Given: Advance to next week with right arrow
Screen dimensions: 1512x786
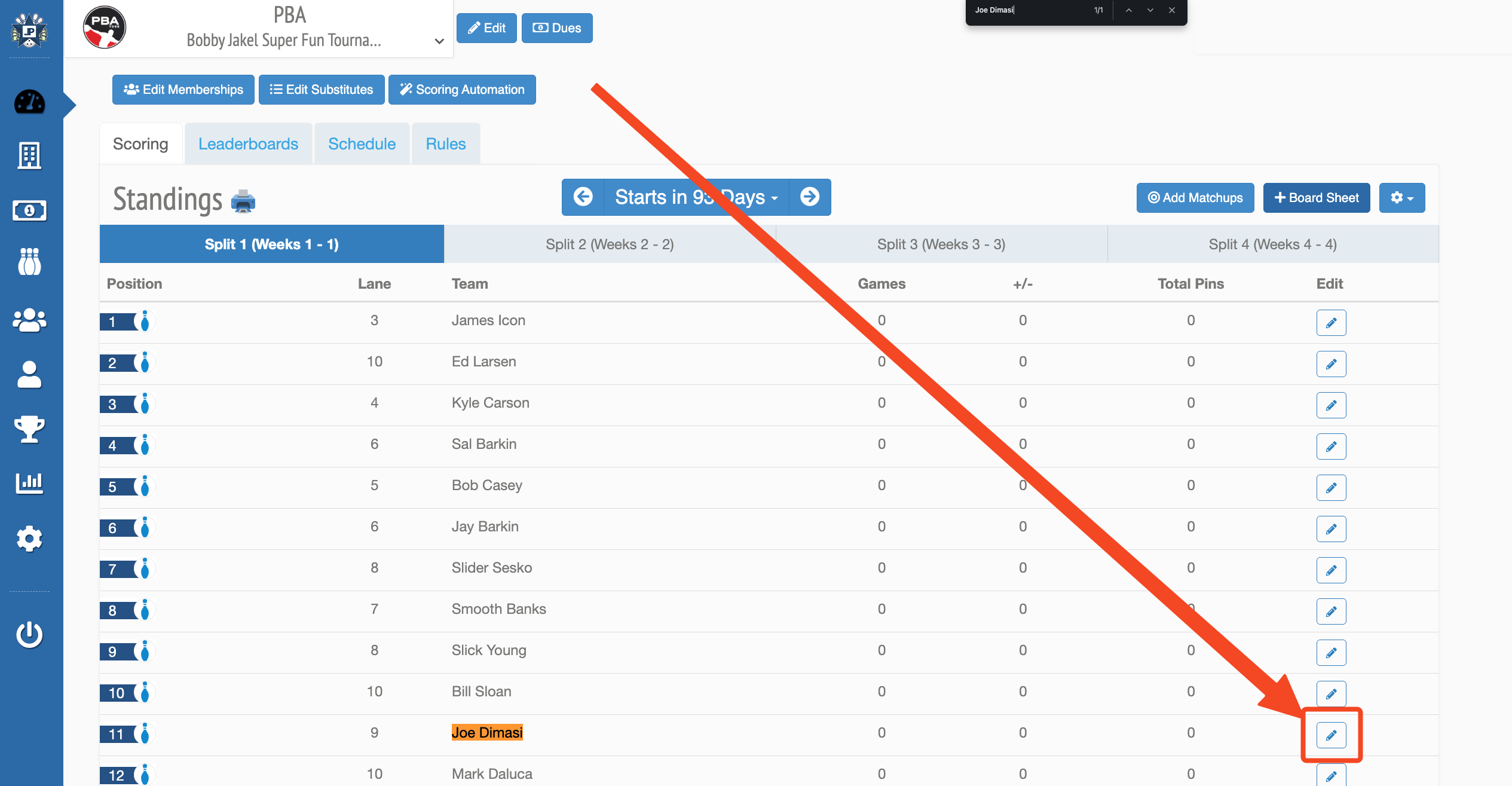Looking at the screenshot, I should pos(810,197).
